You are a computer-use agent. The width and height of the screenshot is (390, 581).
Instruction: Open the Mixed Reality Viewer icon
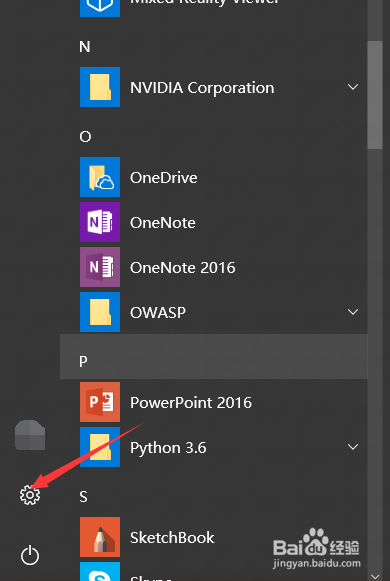pos(100,8)
